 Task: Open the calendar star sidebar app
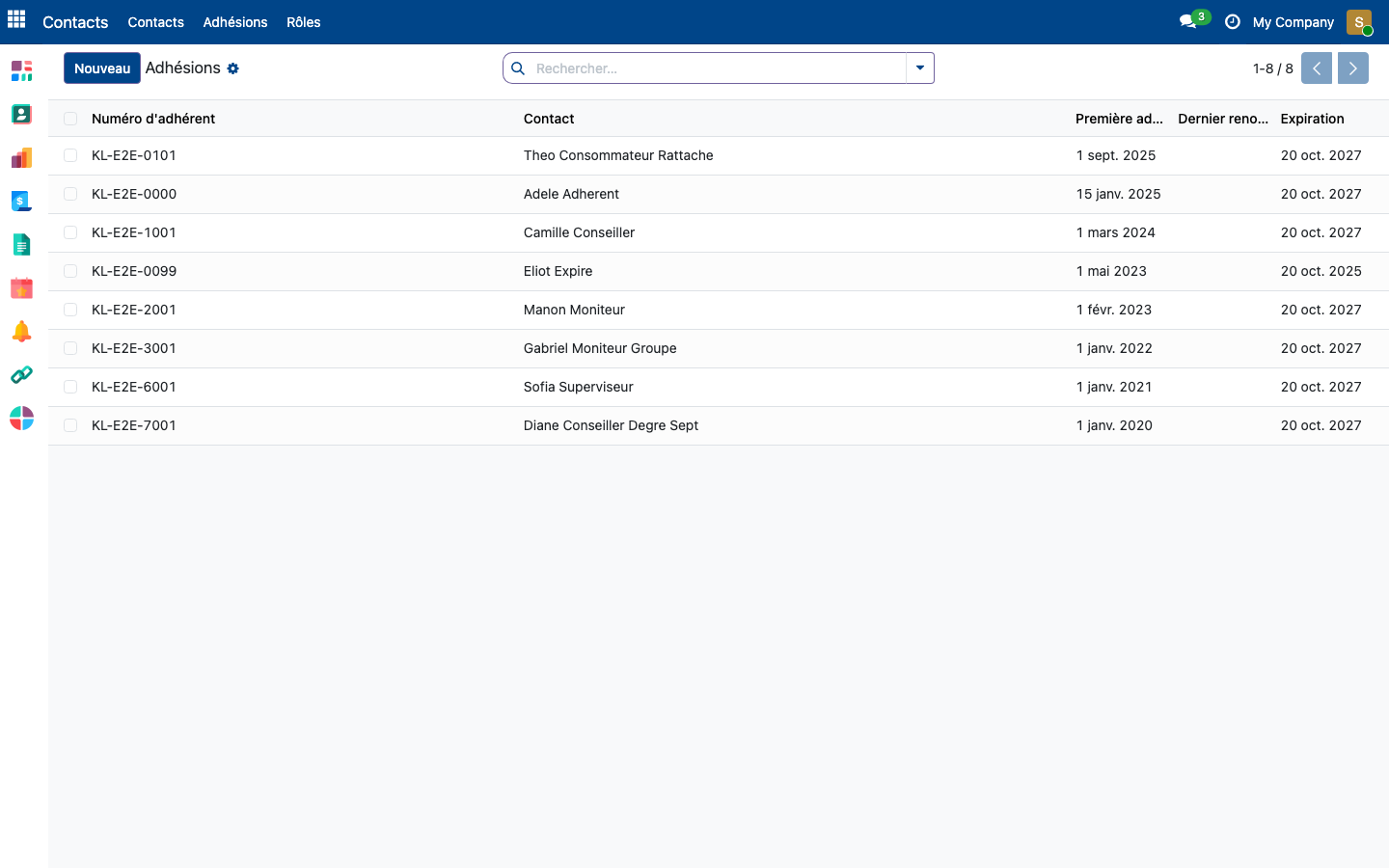pyautogui.click(x=21, y=287)
